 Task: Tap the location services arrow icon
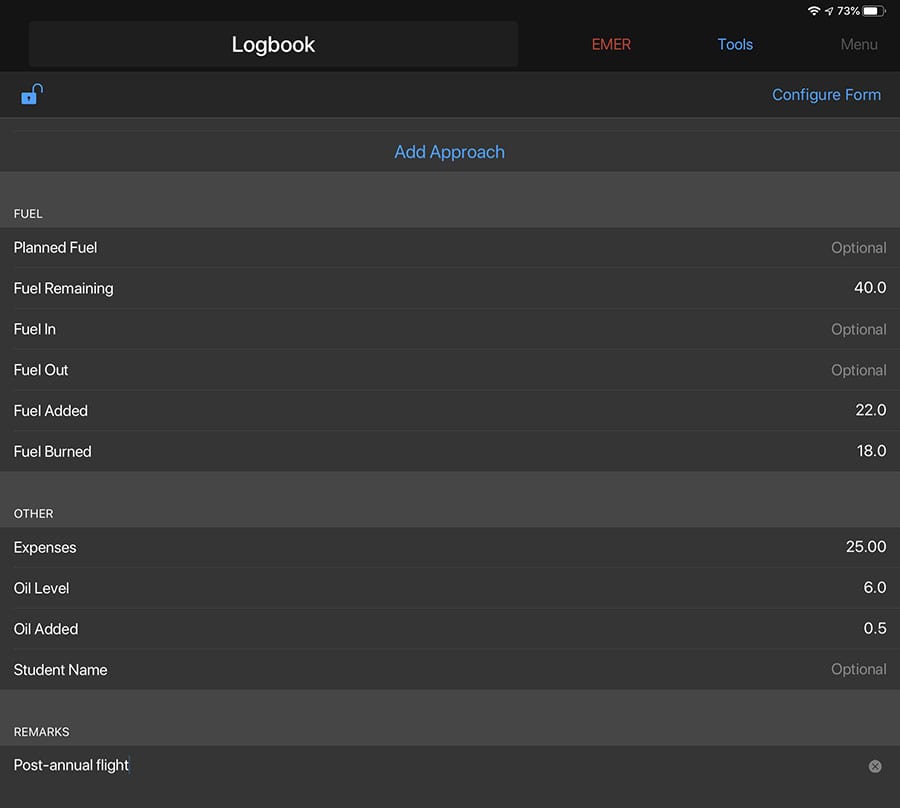pos(829,11)
